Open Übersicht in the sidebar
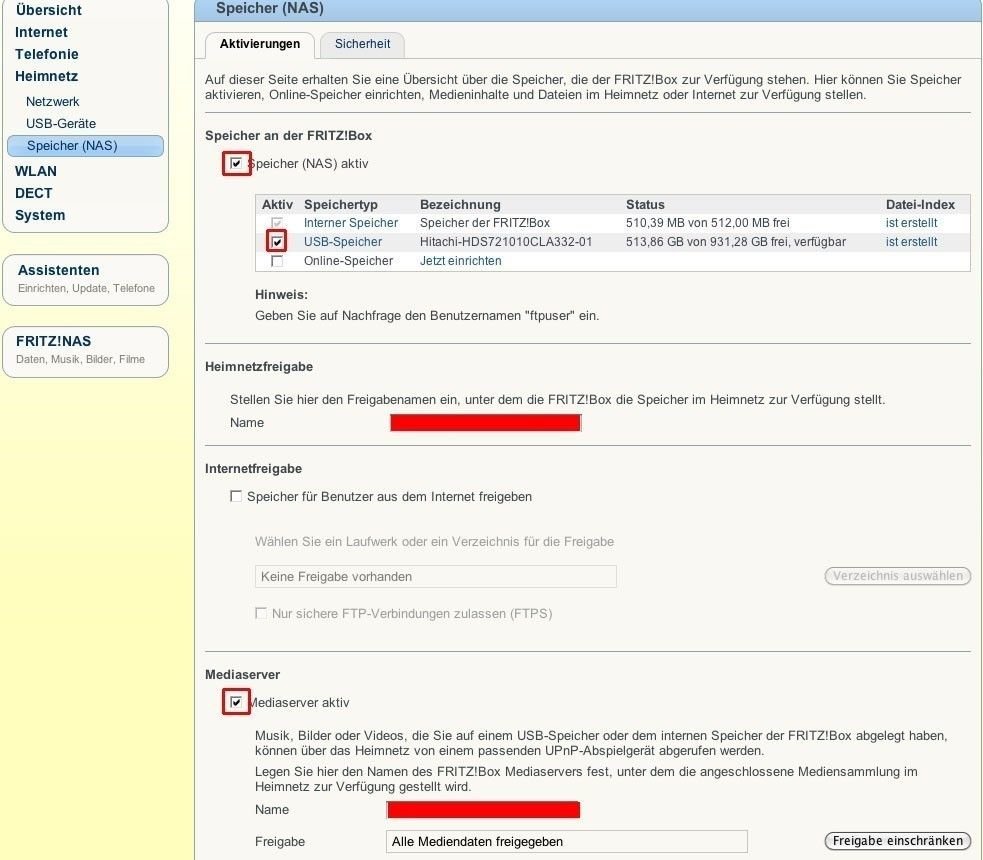 [x=48, y=10]
